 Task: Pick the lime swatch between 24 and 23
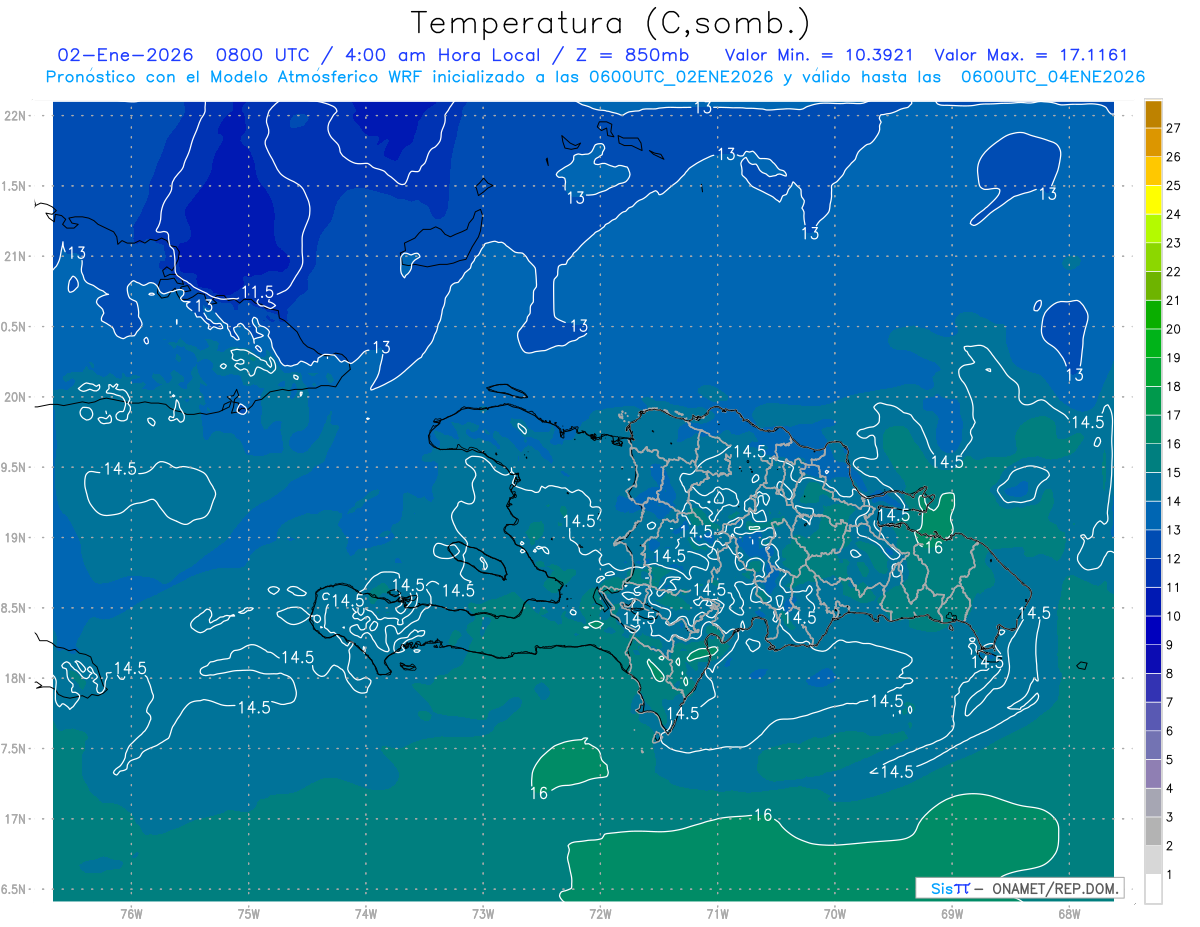pos(1153,229)
